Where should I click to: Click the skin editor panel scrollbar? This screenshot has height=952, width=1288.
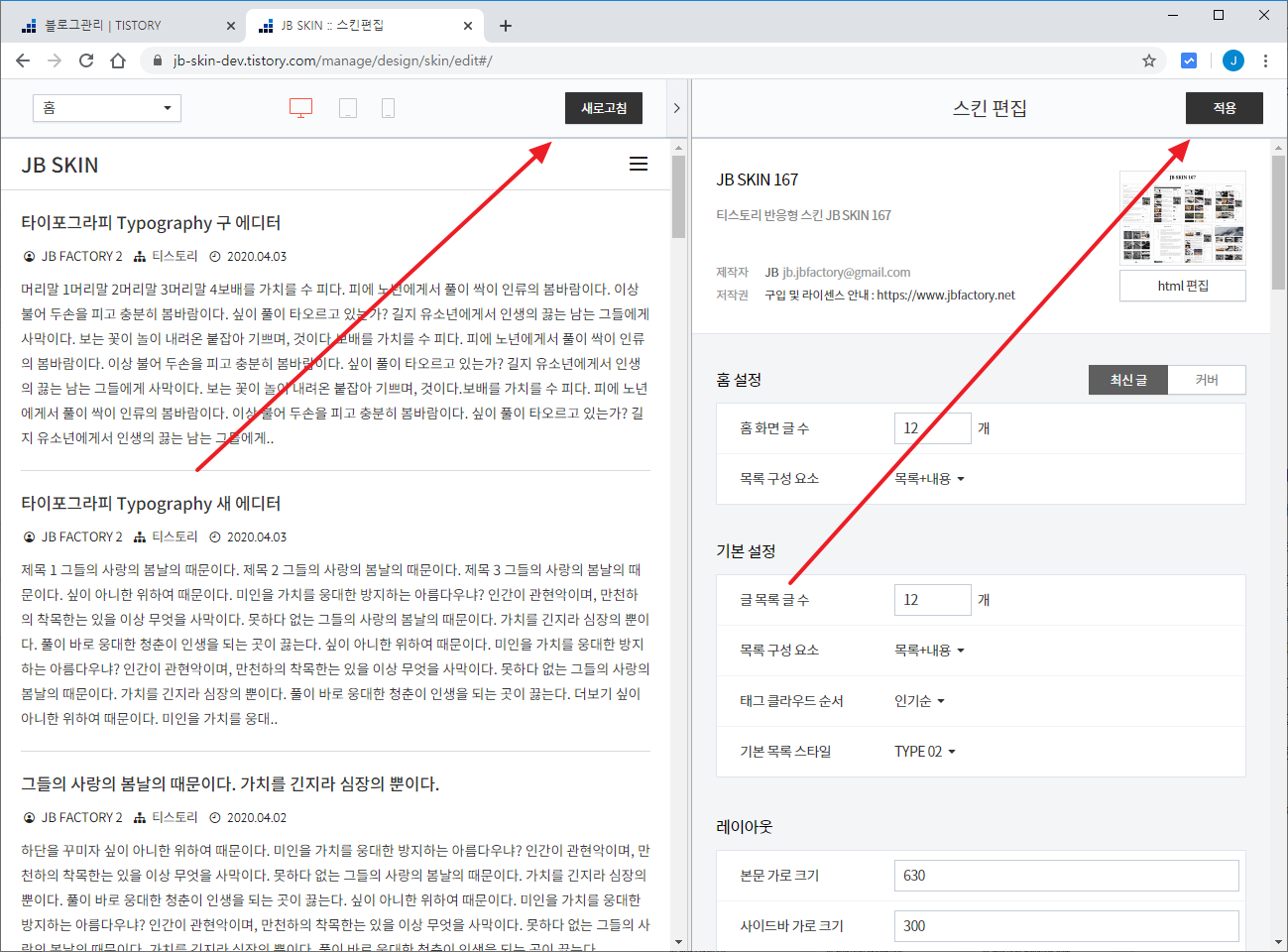(1278, 220)
